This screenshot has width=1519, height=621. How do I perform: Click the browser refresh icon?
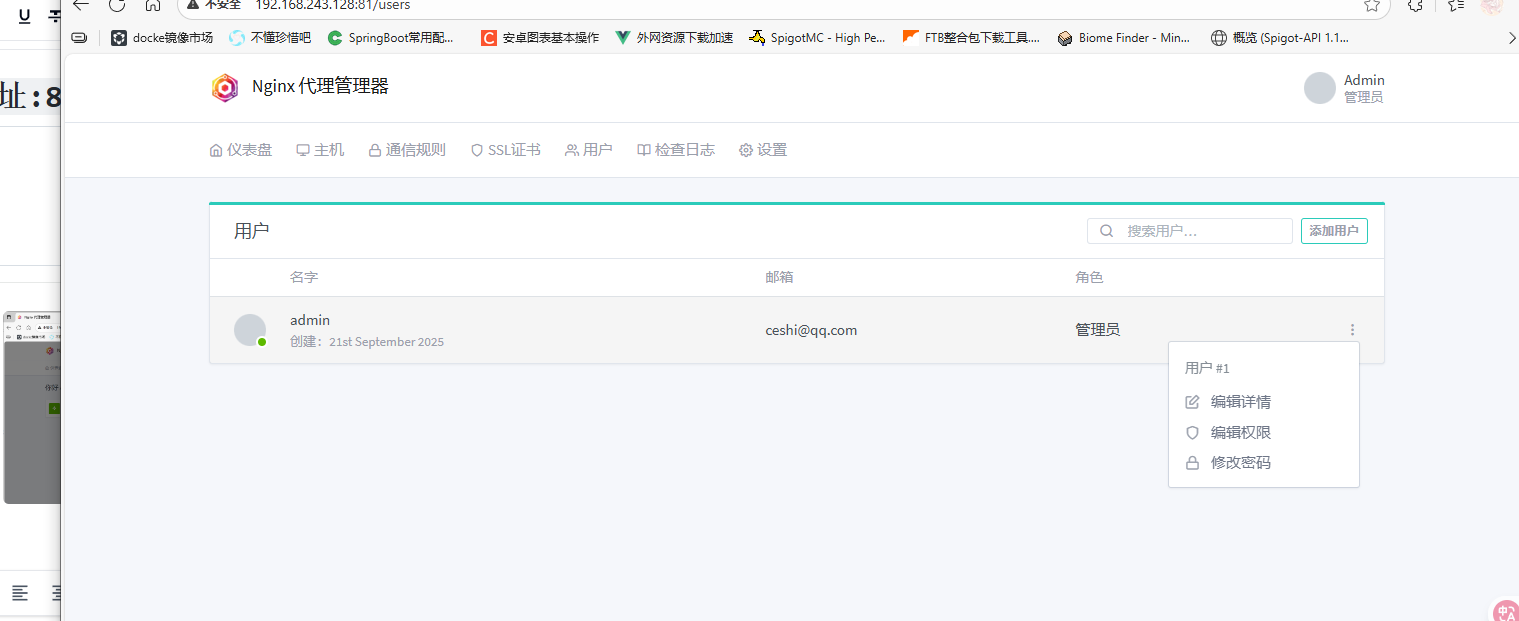coord(117,5)
